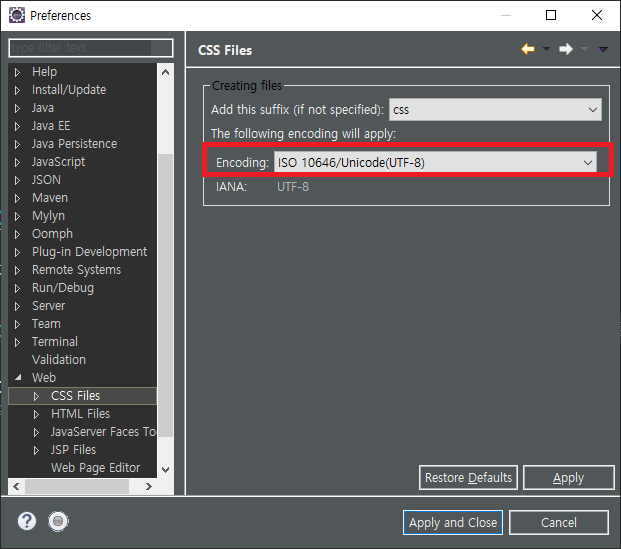
Task: Select the Validation preference page
Action: pos(59,360)
